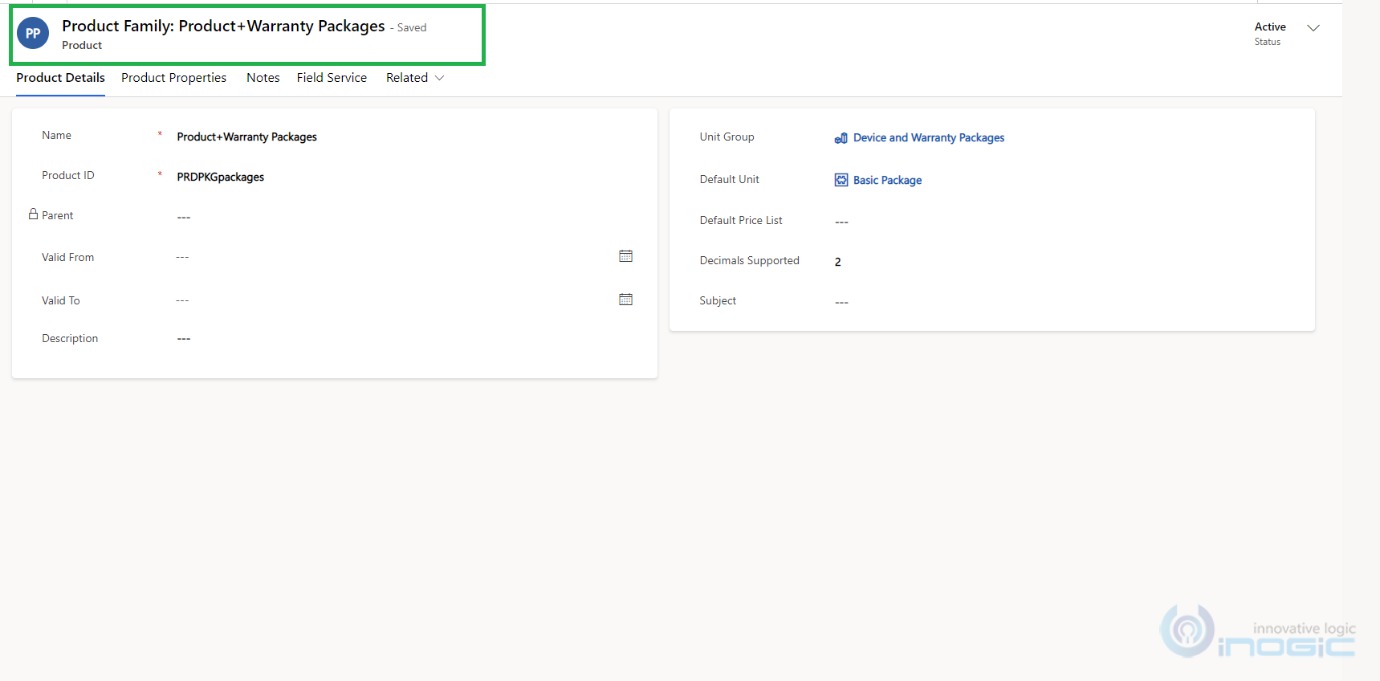Click the PP product record avatar

pos(31,33)
